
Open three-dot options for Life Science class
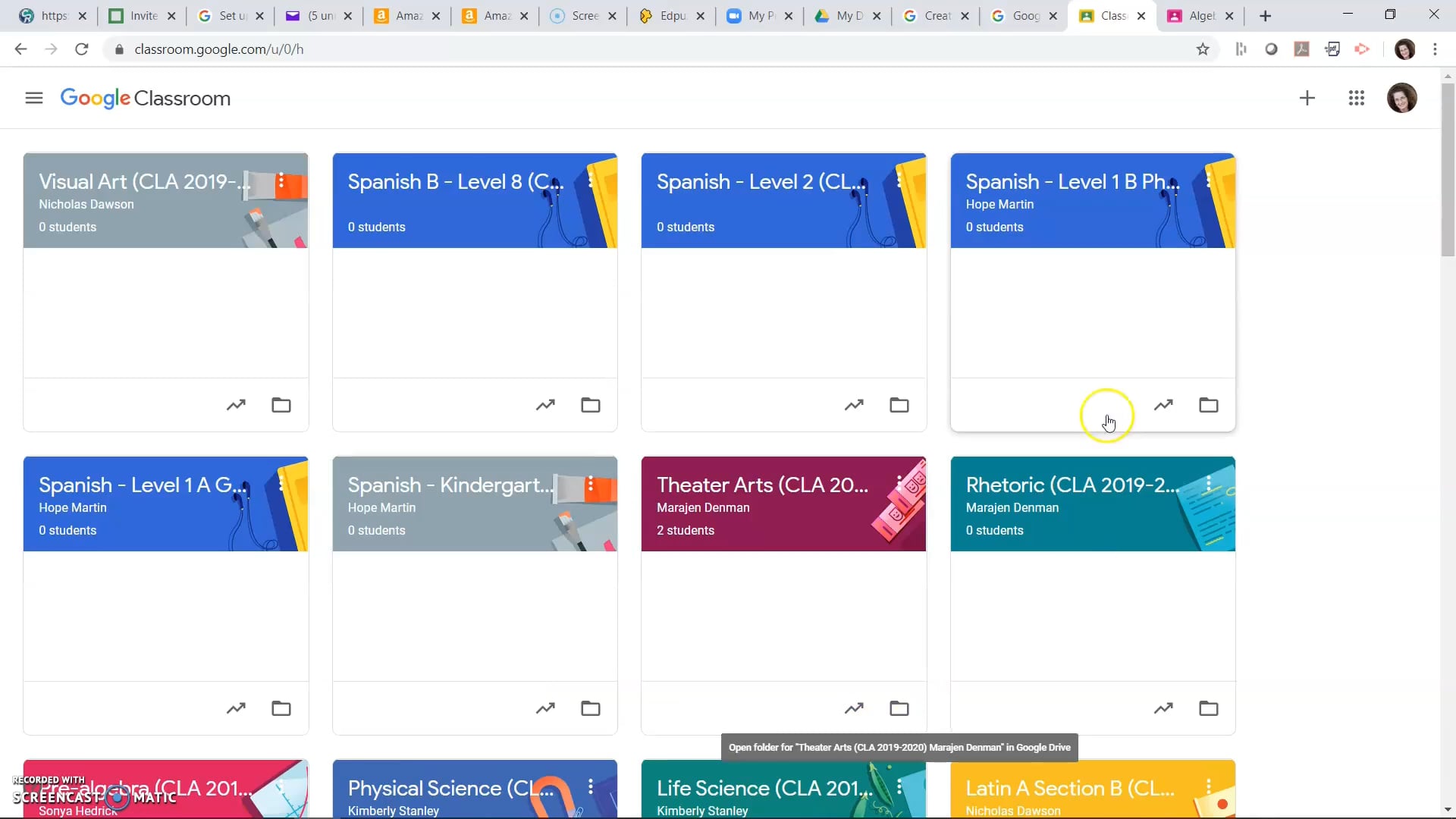tap(899, 787)
